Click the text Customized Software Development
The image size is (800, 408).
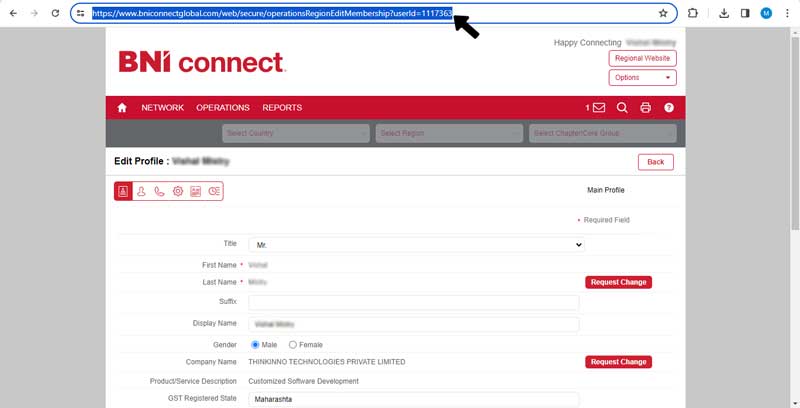[x=304, y=381]
